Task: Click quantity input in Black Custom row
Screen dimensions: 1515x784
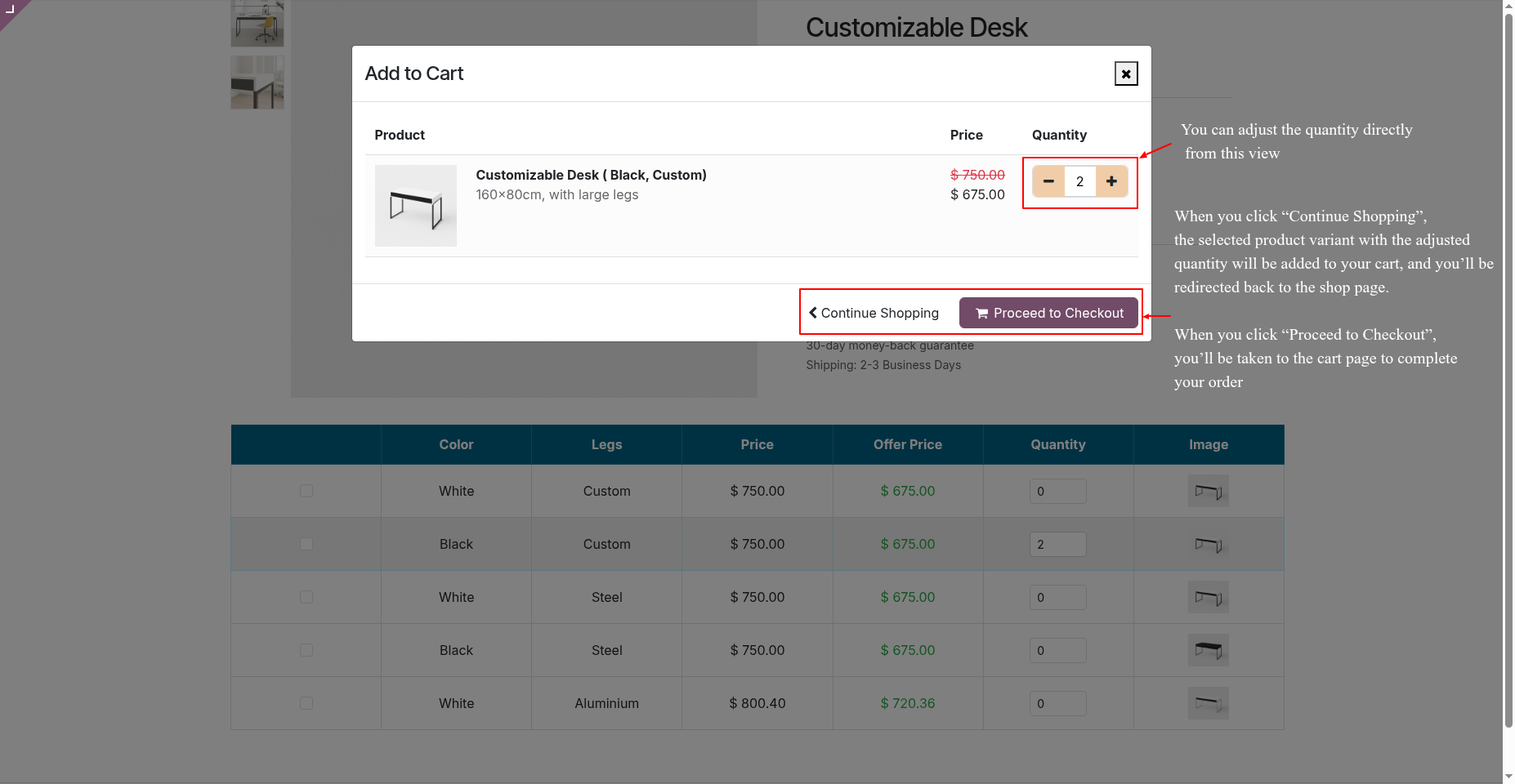Action: pos(1058,544)
